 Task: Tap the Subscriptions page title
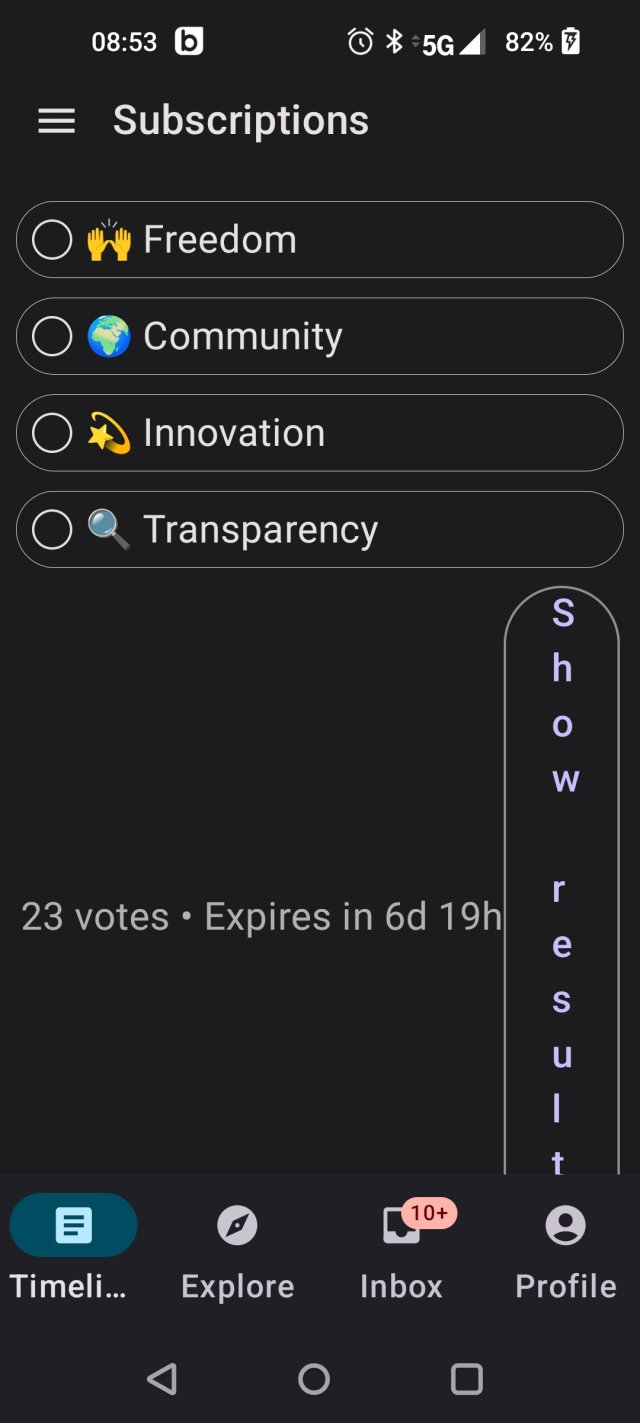241,121
